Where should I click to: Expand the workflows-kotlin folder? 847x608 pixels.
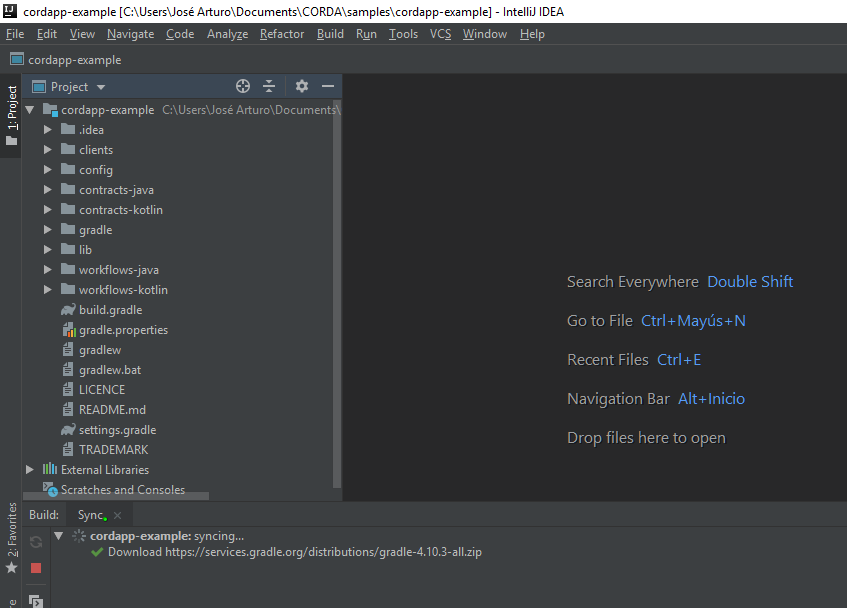(x=48, y=290)
